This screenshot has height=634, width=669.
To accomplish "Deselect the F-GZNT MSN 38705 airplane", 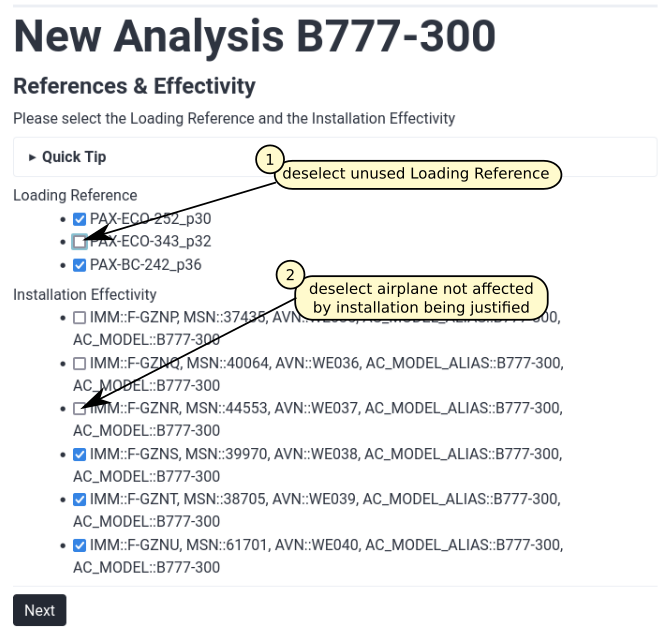I will pos(80,499).
